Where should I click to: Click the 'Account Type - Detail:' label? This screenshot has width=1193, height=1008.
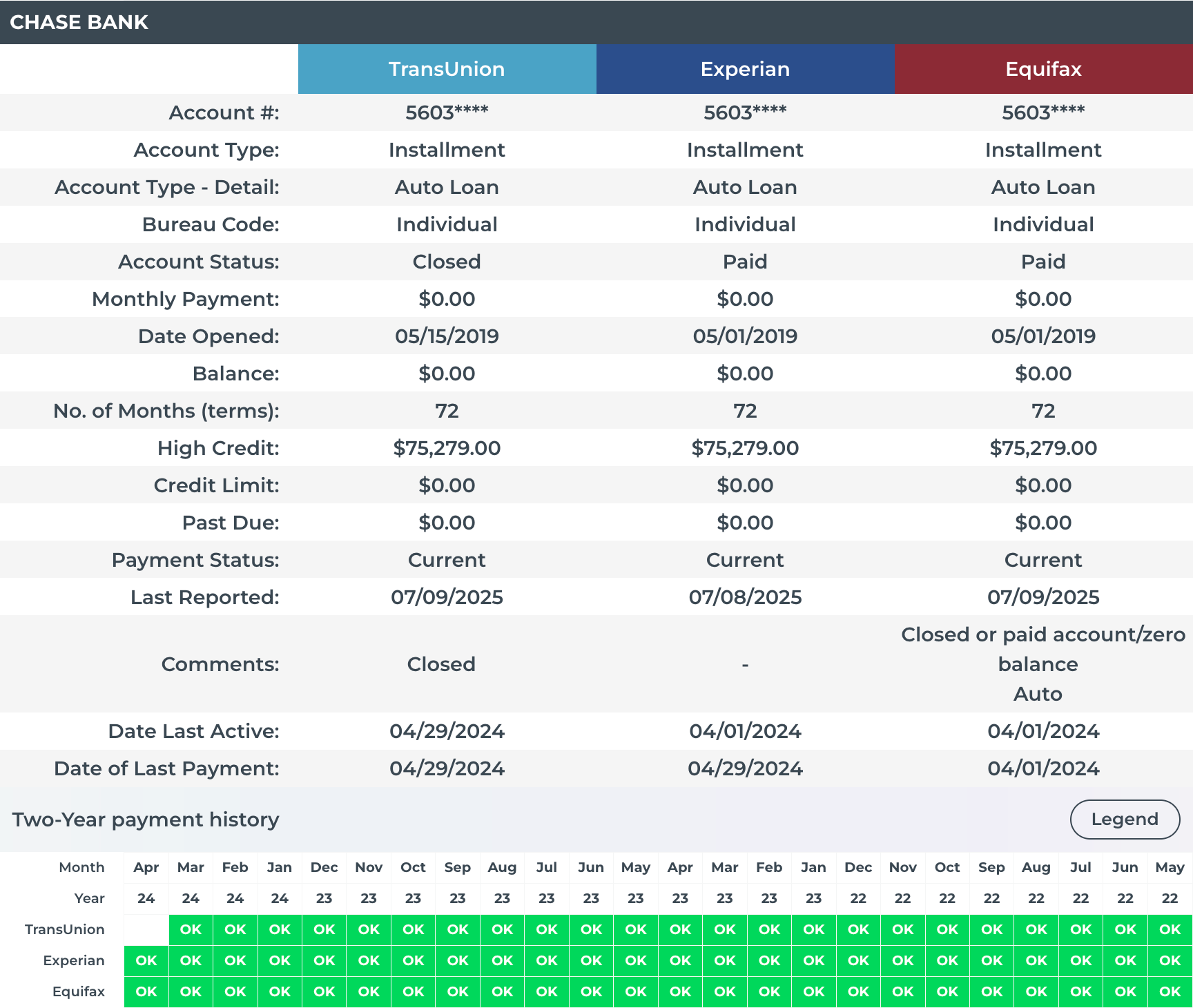167,187
